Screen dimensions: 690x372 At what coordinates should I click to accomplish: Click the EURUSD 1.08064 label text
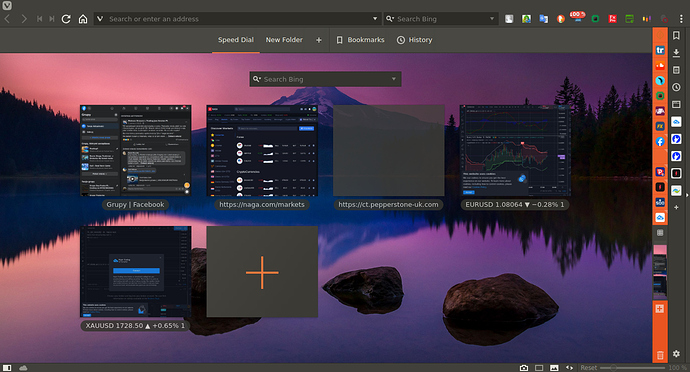coord(515,205)
